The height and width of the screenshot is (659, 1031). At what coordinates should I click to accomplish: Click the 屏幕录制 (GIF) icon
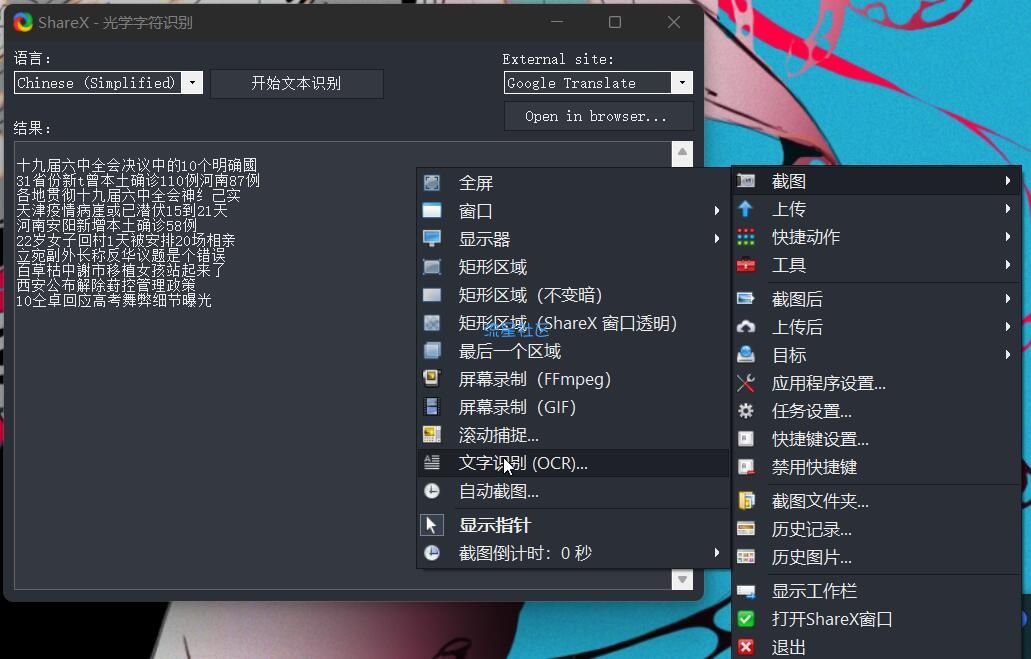point(431,406)
